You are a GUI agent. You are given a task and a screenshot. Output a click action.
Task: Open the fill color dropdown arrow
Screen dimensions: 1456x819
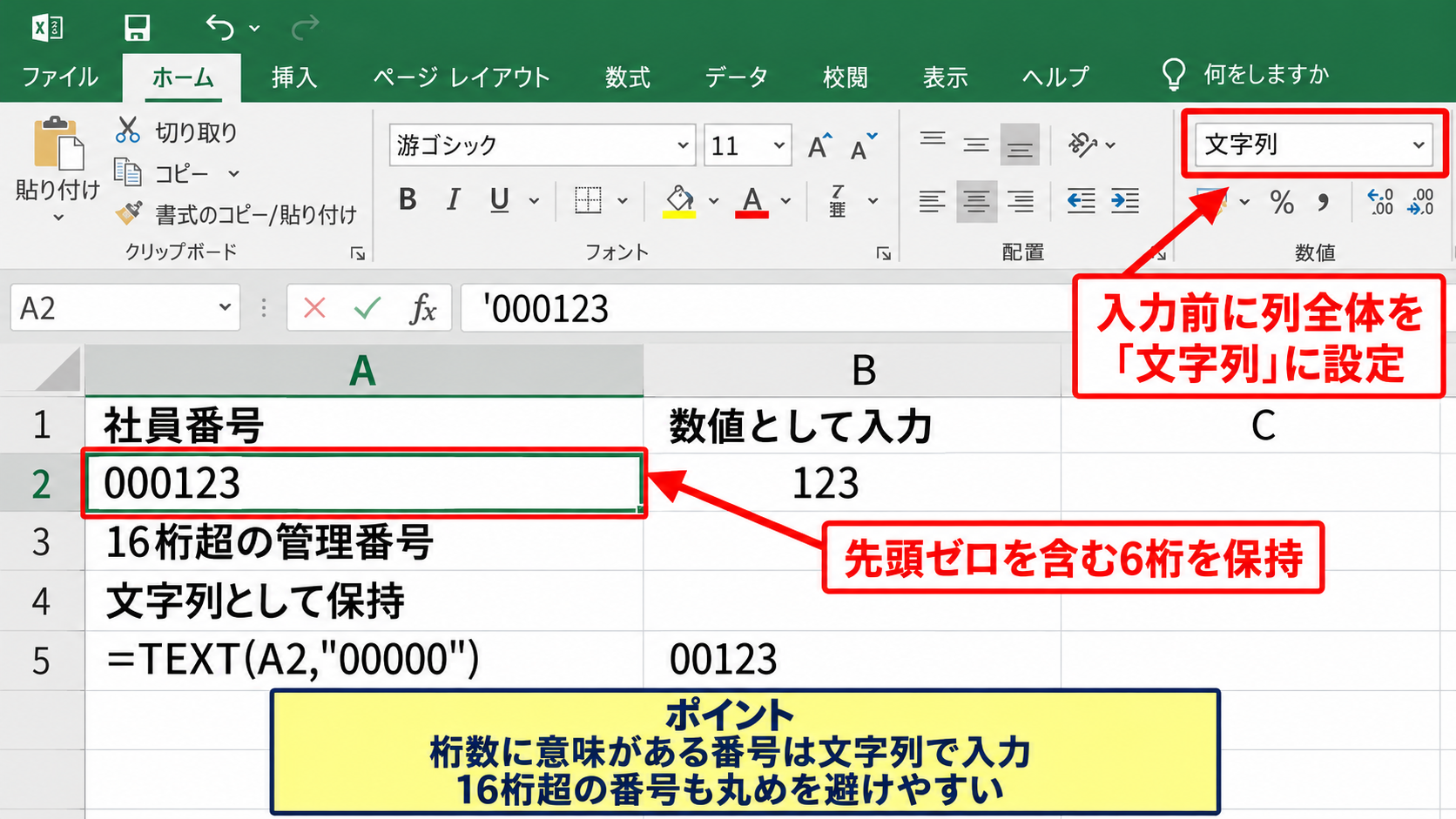point(713,201)
